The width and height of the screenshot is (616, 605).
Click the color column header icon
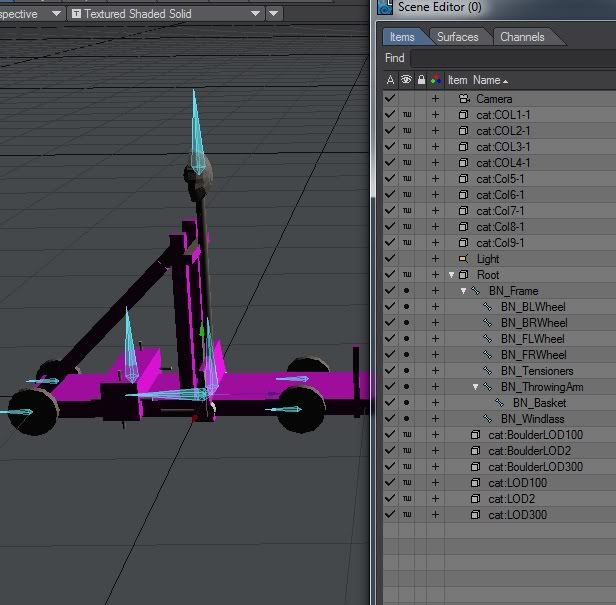(435, 80)
